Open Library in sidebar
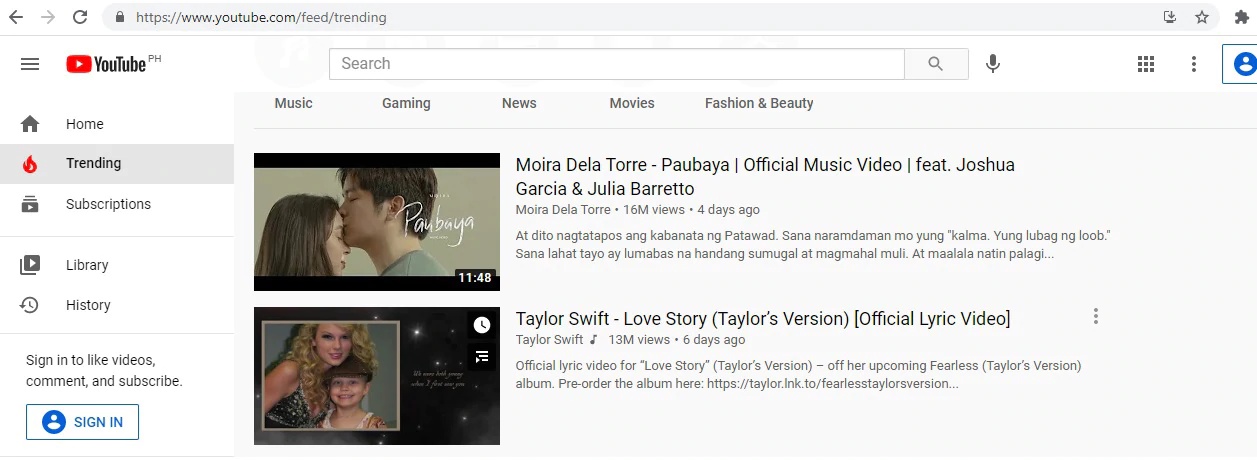This screenshot has width=1257, height=460. (x=87, y=265)
